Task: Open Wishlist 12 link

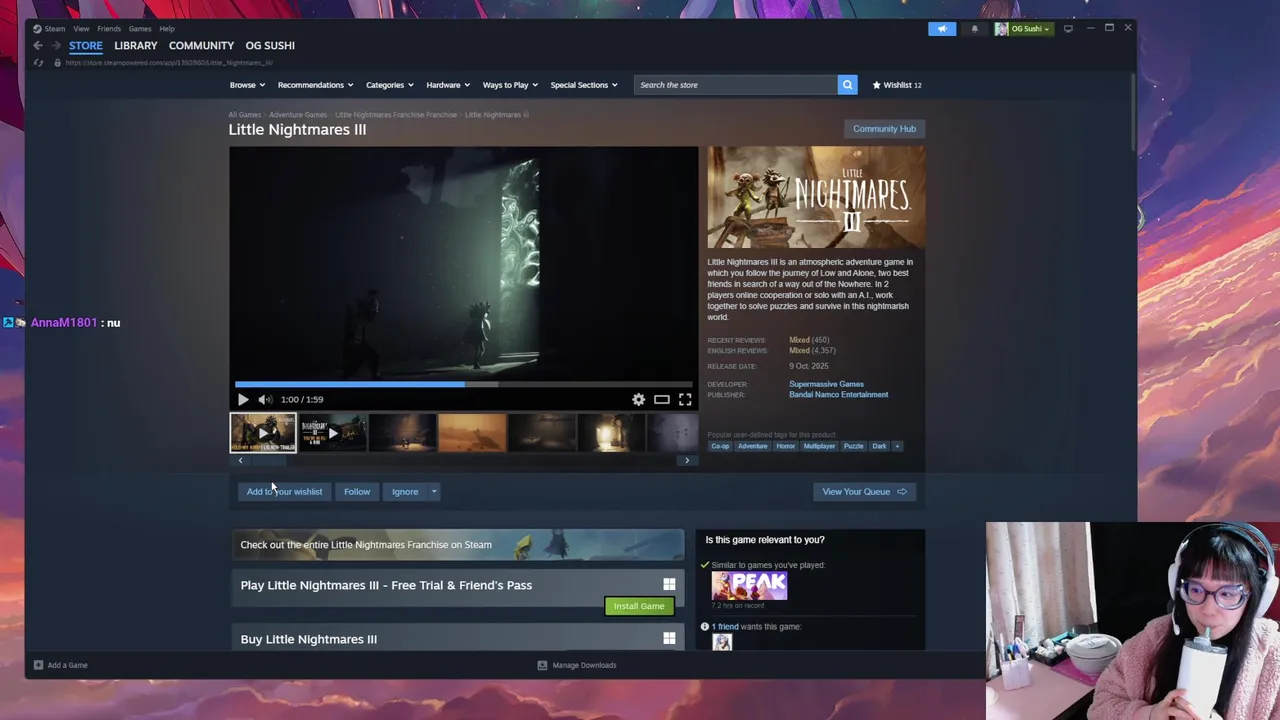Action: (897, 85)
